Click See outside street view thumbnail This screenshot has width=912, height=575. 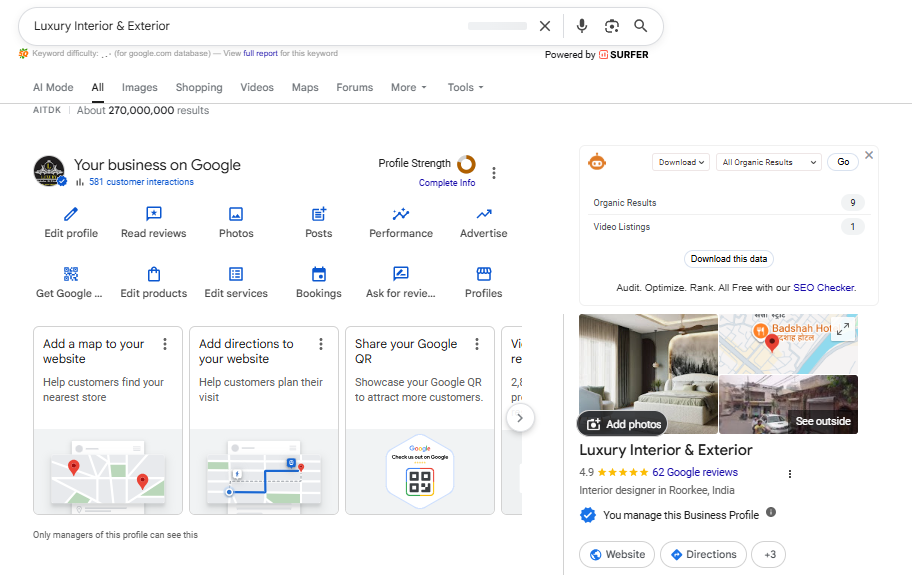pyautogui.click(x=789, y=405)
